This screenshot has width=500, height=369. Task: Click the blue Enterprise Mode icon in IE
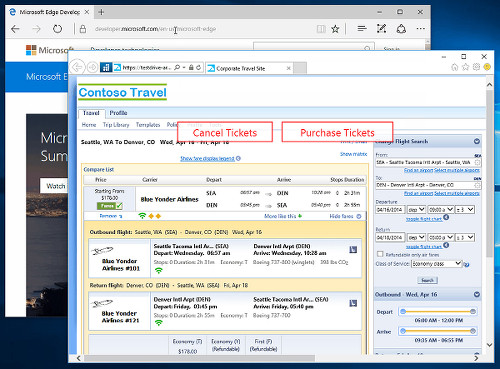(x=106, y=68)
